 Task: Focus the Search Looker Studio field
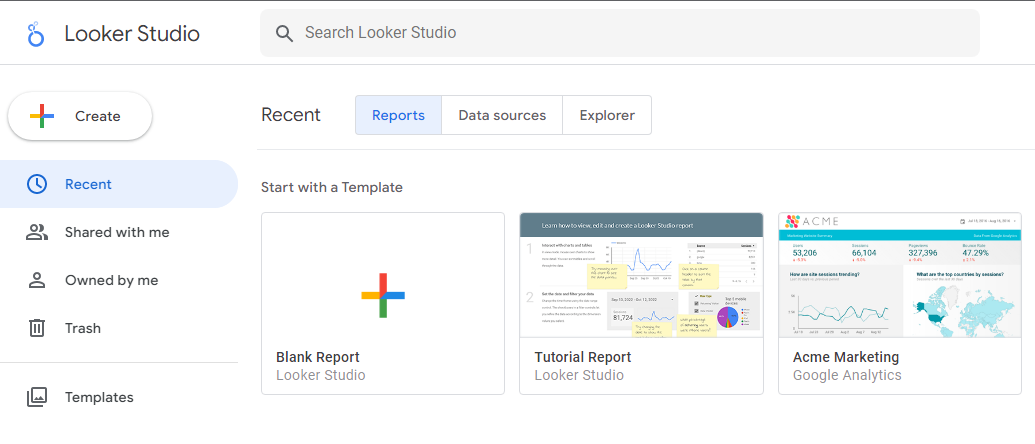[620, 33]
